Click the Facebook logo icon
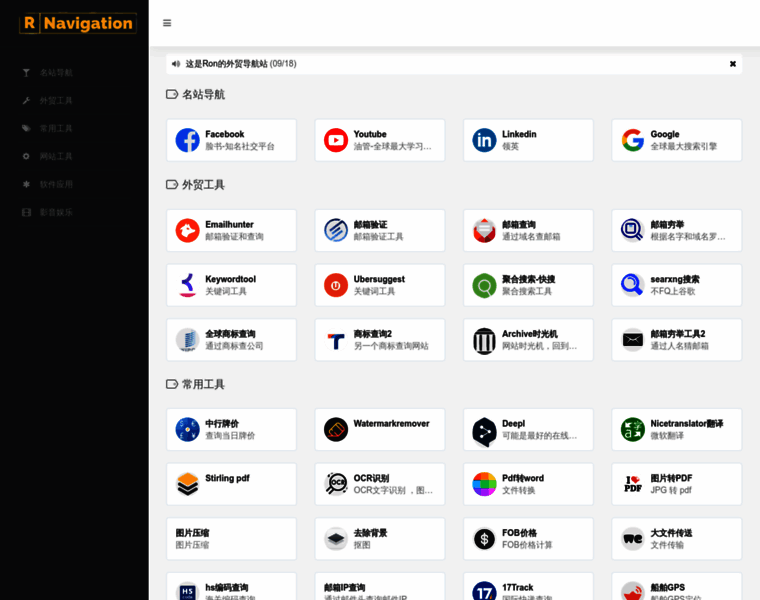Screen dimensions: 760x600 pyautogui.click(x=188, y=140)
